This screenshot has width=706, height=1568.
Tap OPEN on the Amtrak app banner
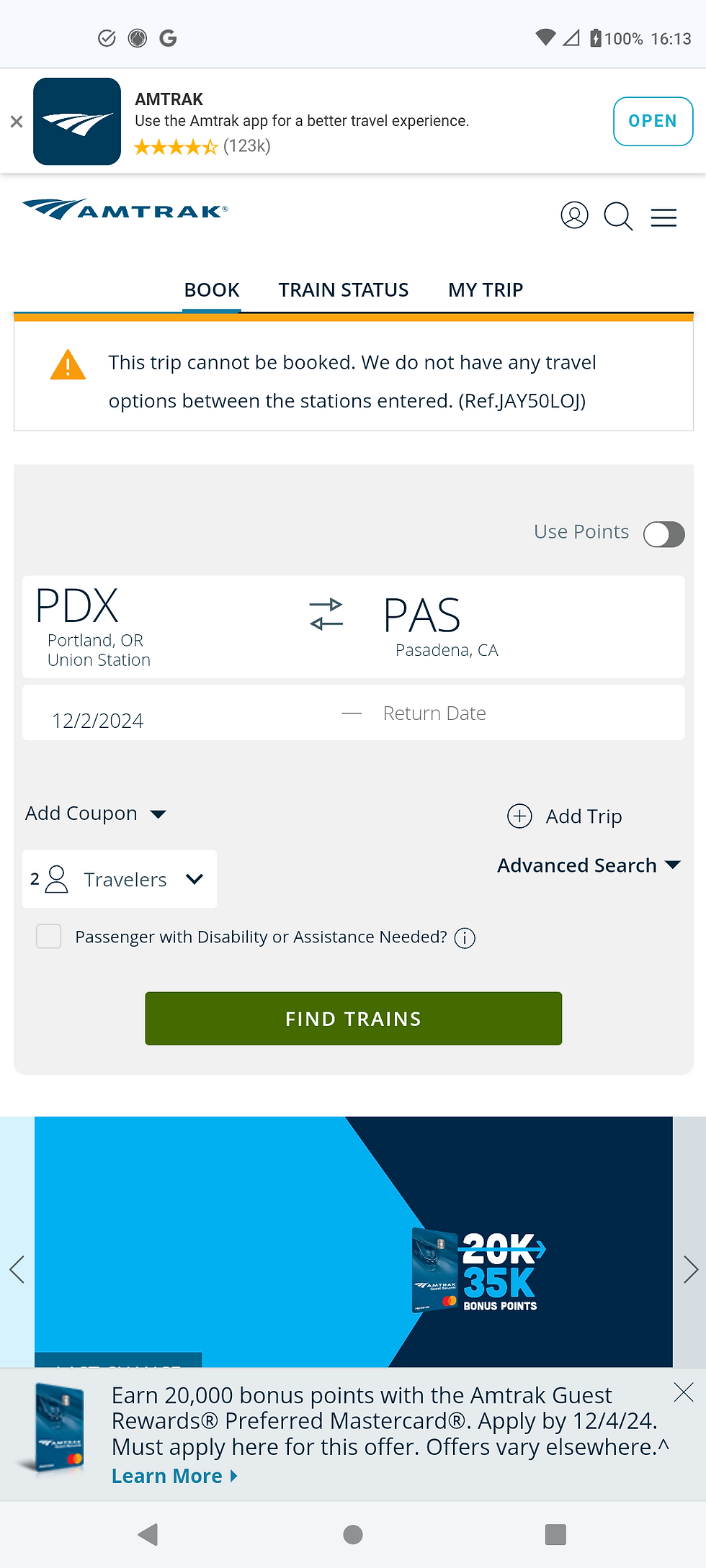tap(653, 121)
